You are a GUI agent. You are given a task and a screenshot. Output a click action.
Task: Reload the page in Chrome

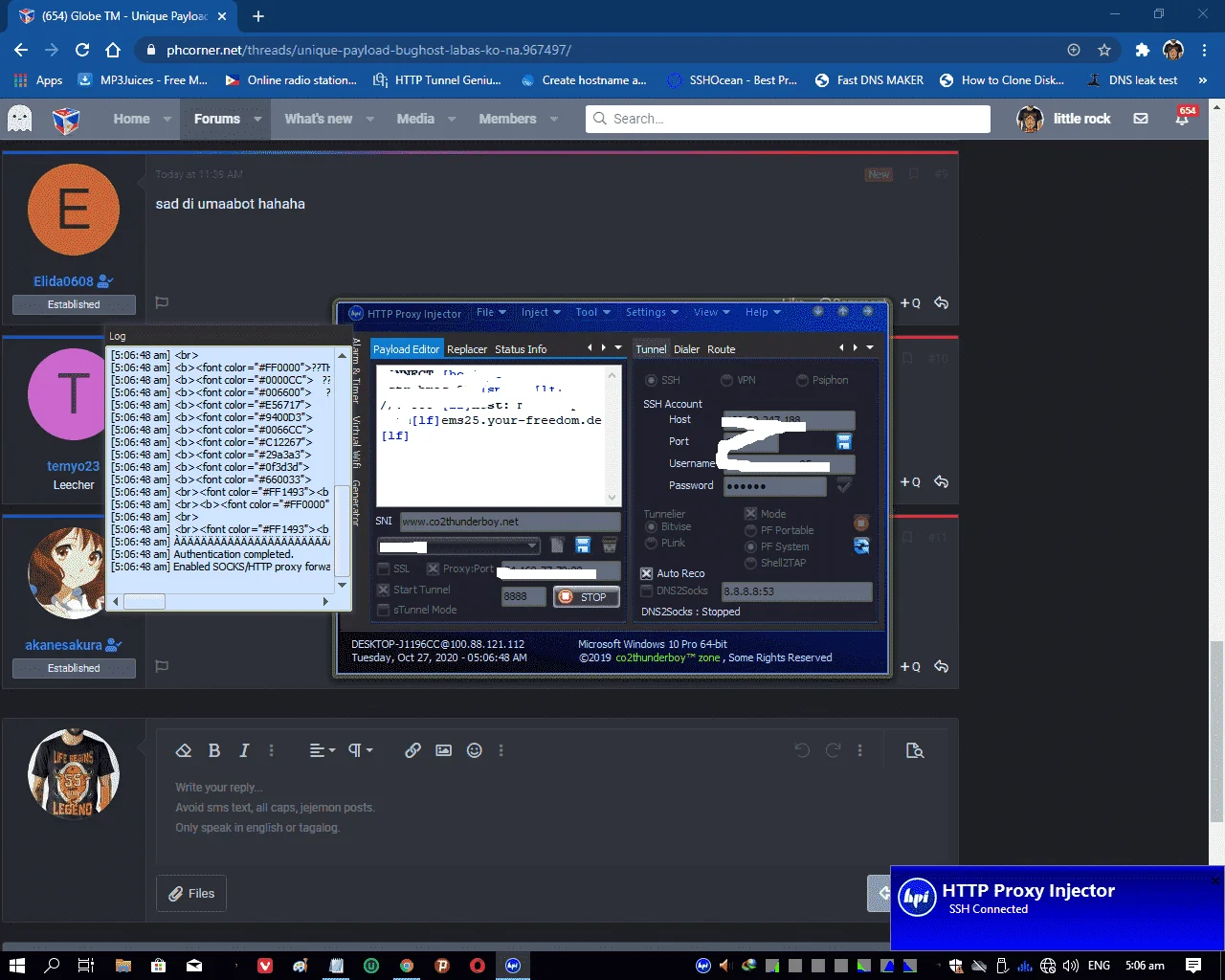(x=82, y=50)
